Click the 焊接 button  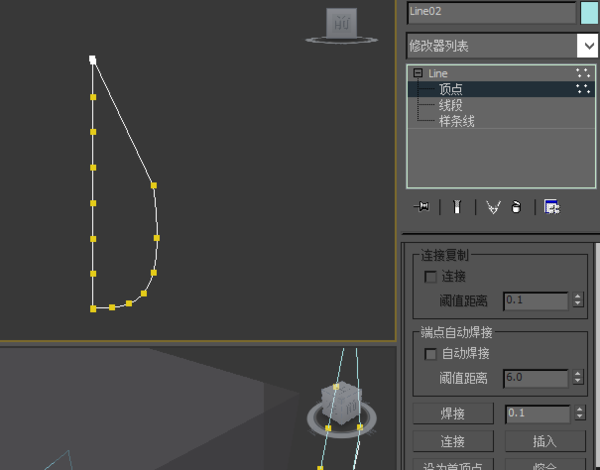pyautogui.click(x=453, y=413)
